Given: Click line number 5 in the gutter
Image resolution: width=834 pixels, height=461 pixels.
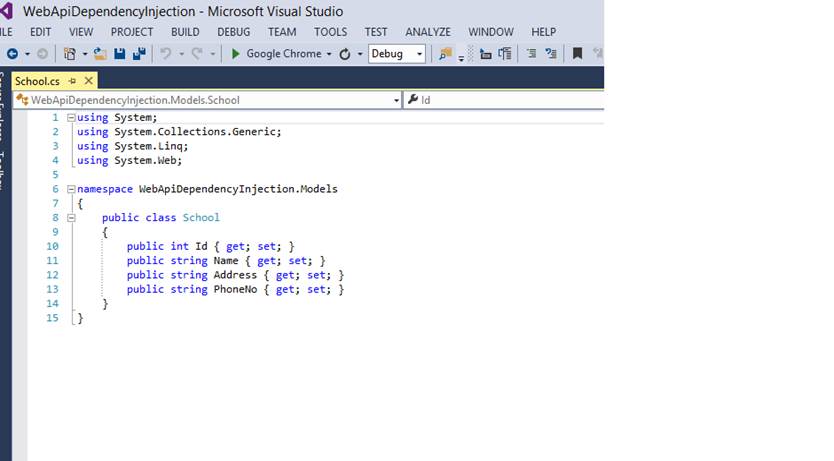Looking at the screenshot, I should click(55, 174).
